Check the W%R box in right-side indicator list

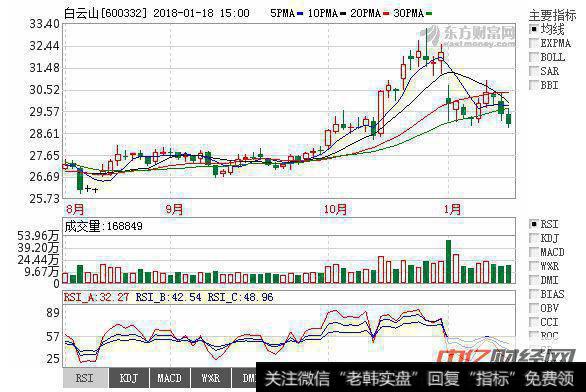tap(534, 266)
